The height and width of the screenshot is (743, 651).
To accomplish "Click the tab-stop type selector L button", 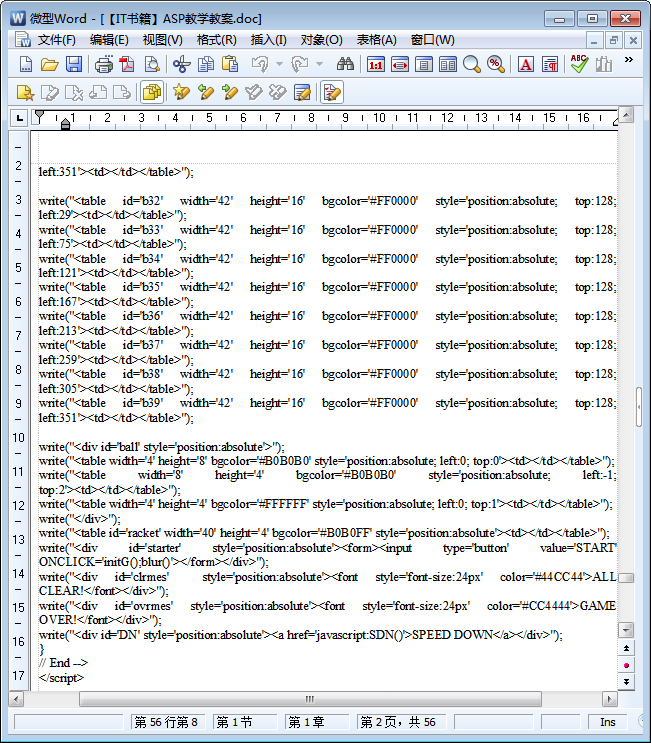I will click(19, 118).
